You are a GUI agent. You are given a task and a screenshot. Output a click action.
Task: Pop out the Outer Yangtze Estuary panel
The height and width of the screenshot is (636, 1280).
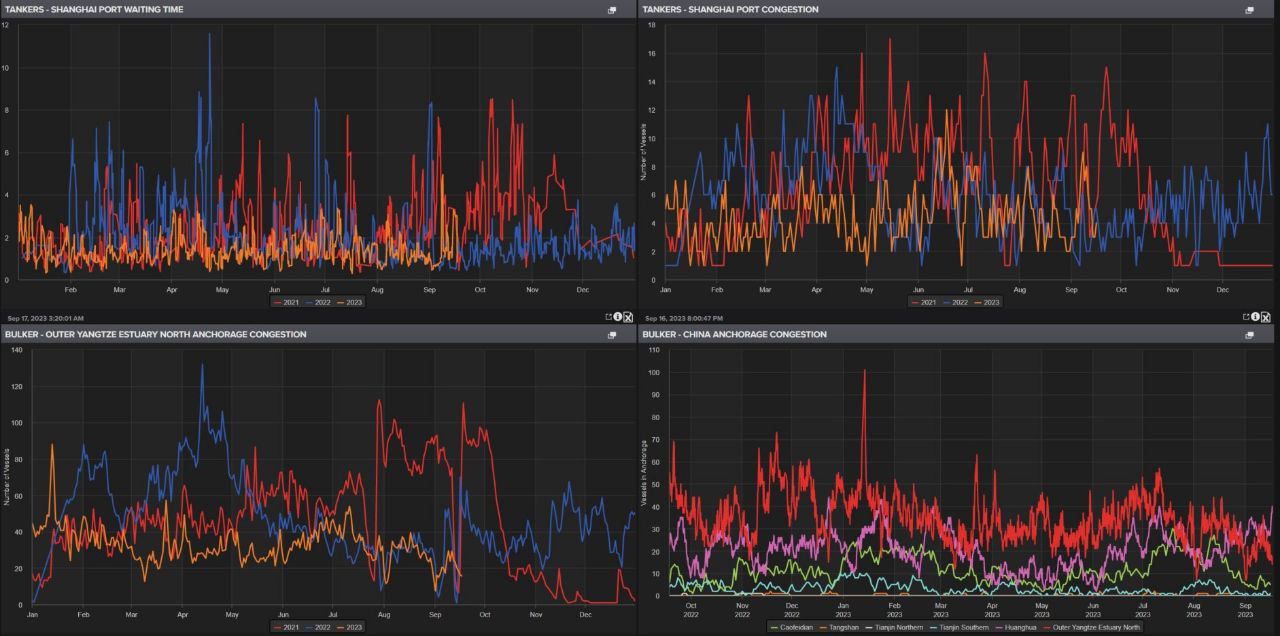[x=611, y=335]
